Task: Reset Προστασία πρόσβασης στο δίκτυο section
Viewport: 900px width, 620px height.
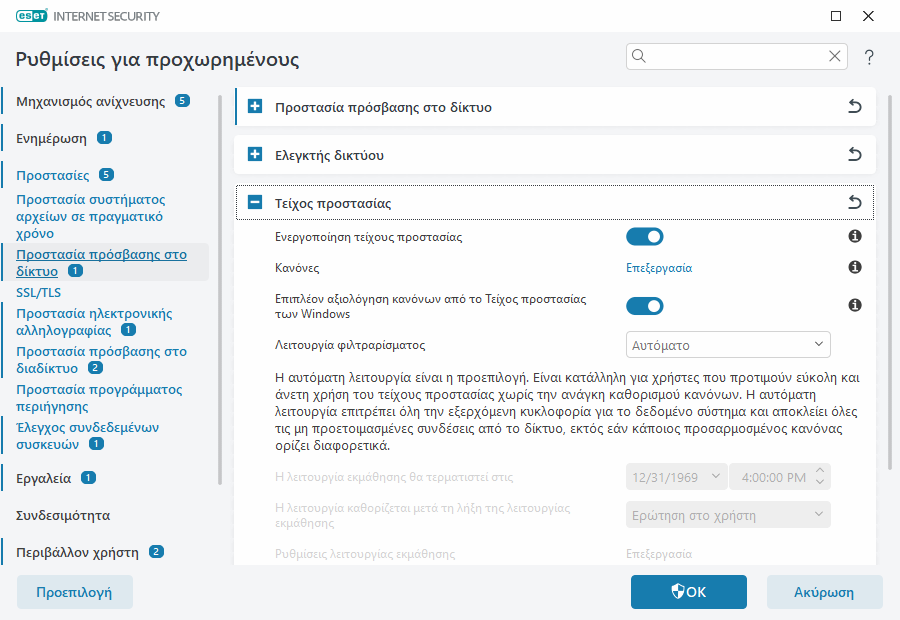Action: [855, 107]
